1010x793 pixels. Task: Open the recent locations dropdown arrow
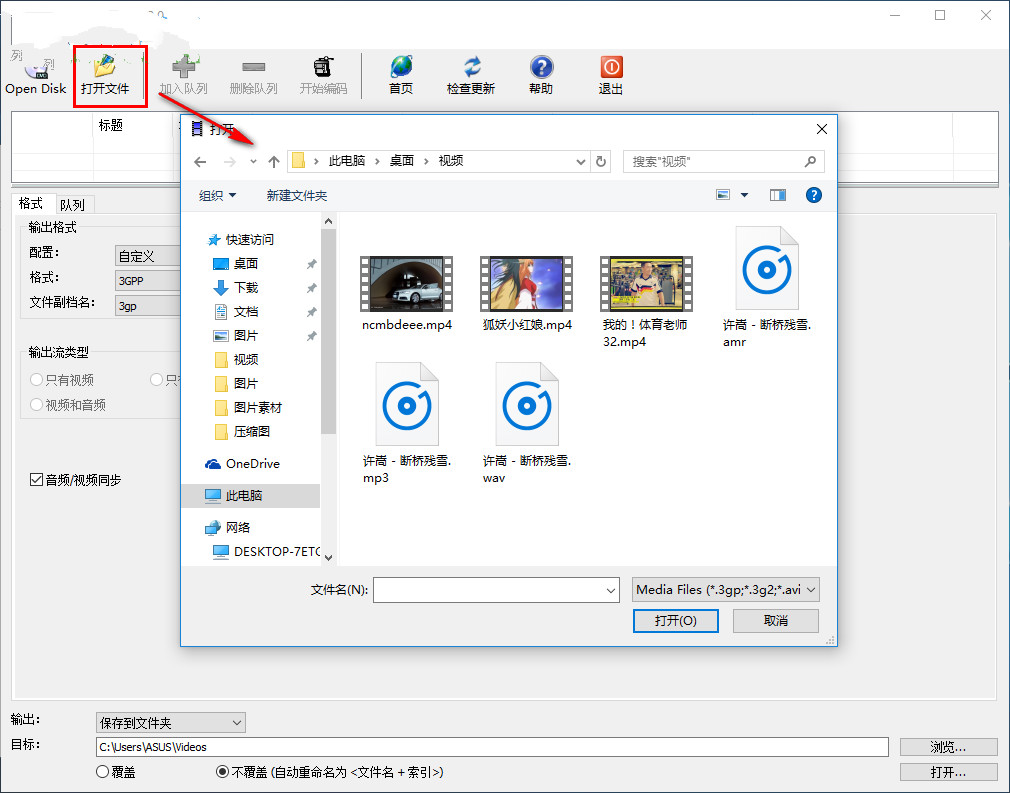[253, 162]
